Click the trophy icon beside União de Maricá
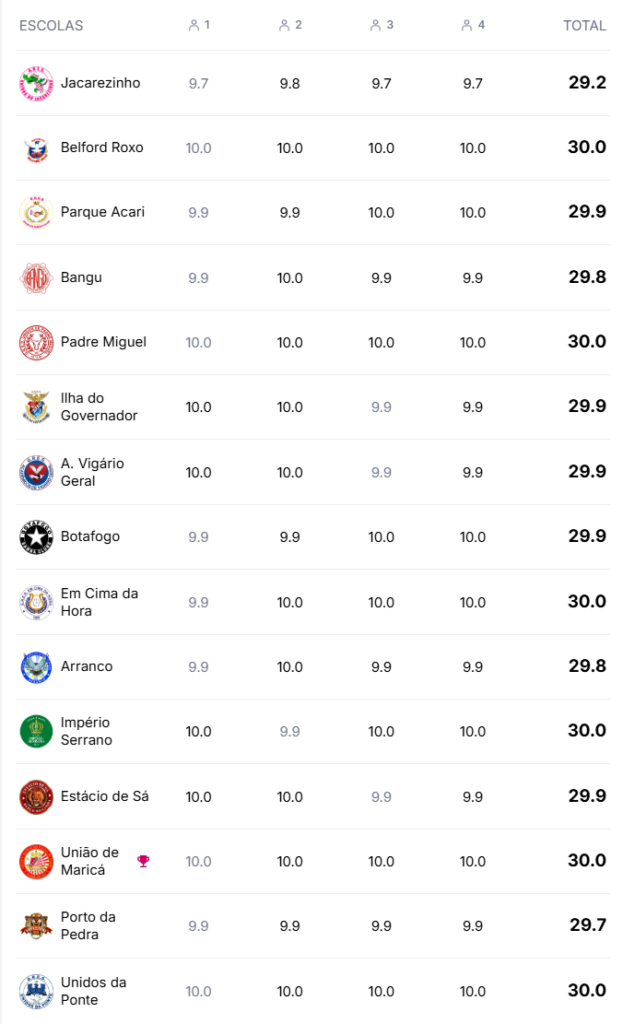 [143, 861]
